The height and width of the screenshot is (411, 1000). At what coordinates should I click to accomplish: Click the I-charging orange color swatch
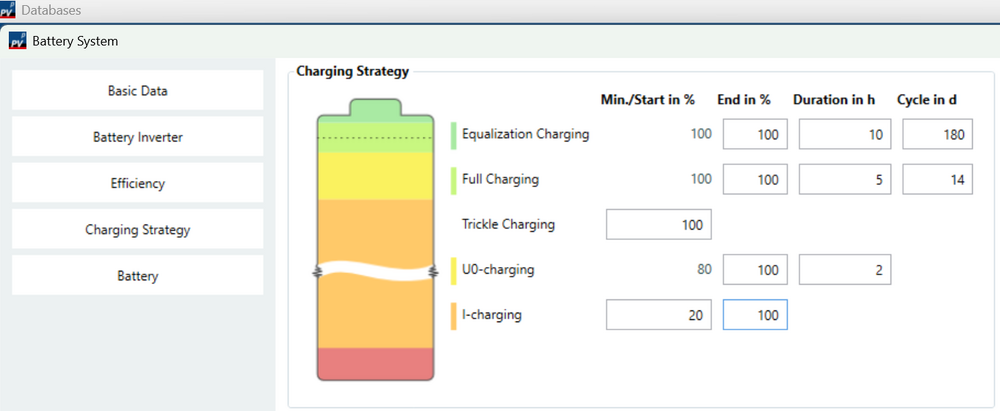point(453,315)
